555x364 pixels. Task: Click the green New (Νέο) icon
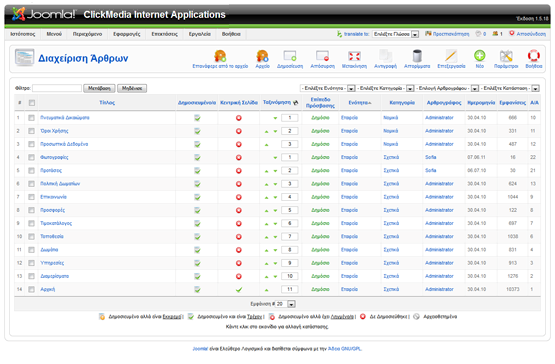(x=480, y=56)
